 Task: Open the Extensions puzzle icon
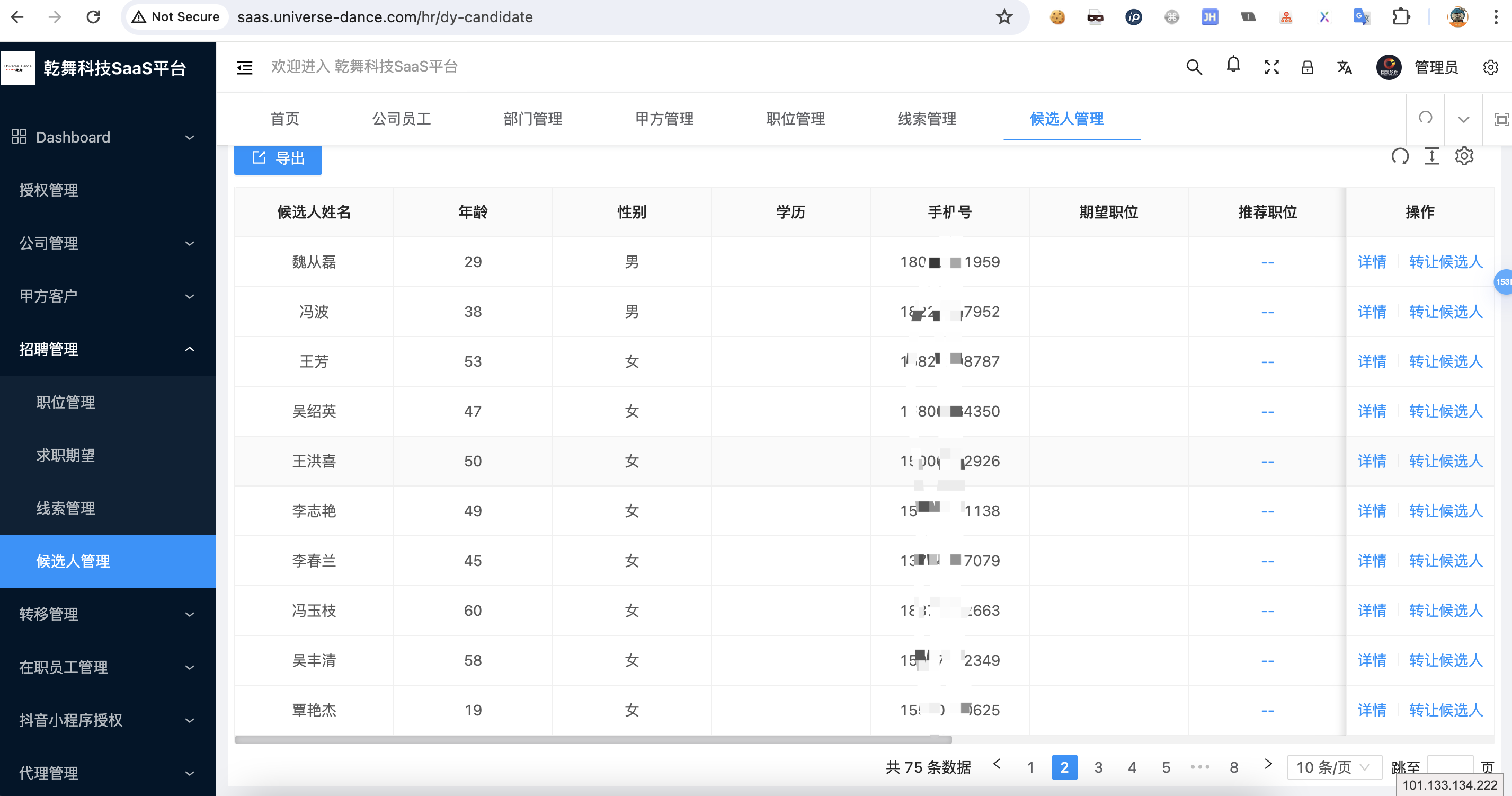1401,17
